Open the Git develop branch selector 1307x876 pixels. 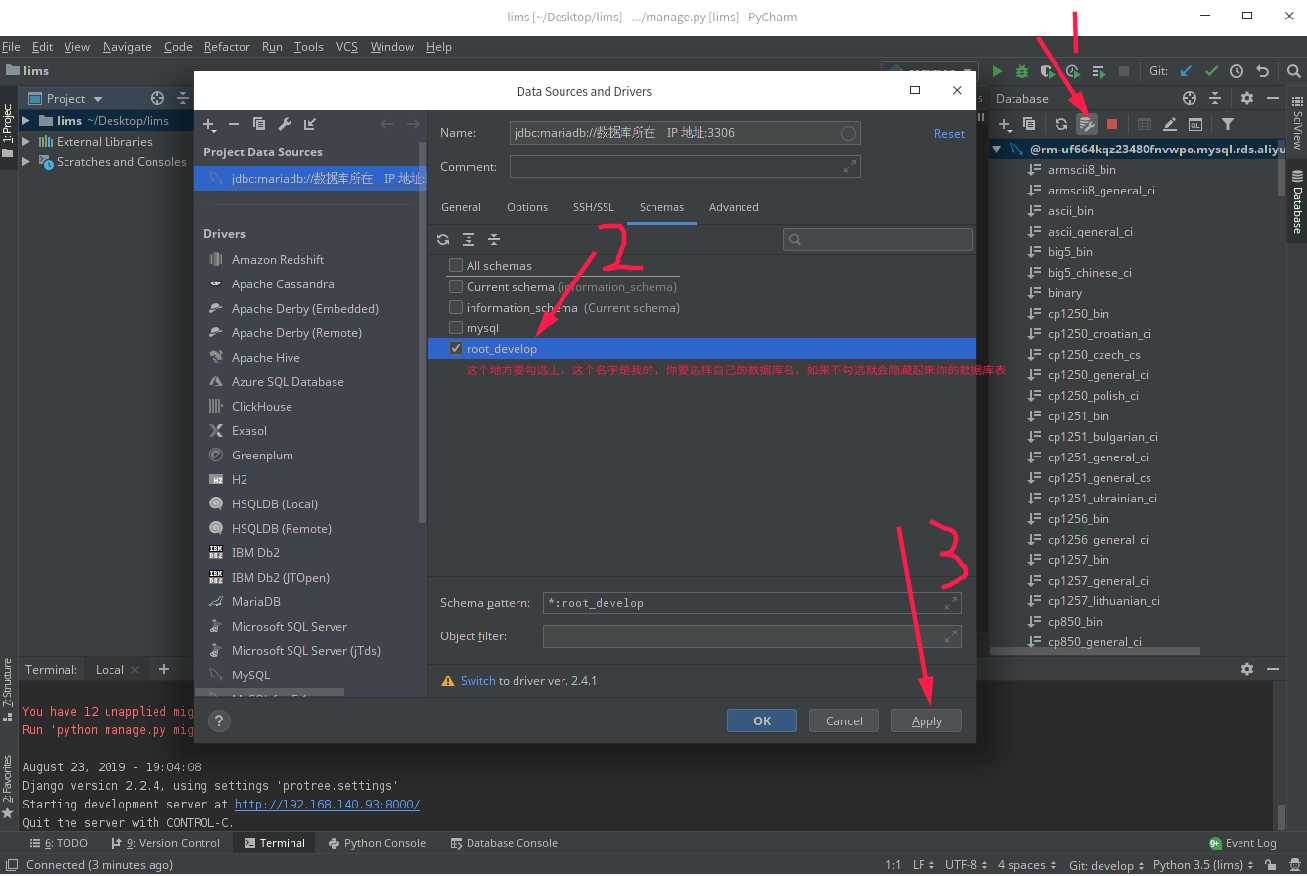point(1106,865)
